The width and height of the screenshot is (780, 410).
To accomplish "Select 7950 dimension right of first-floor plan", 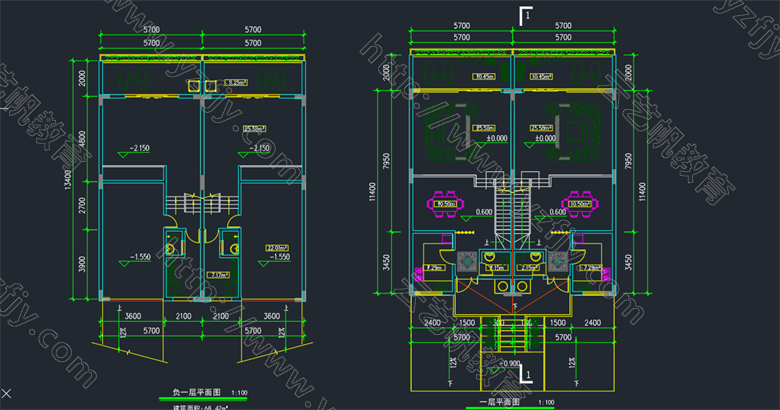I will [628, 161].
